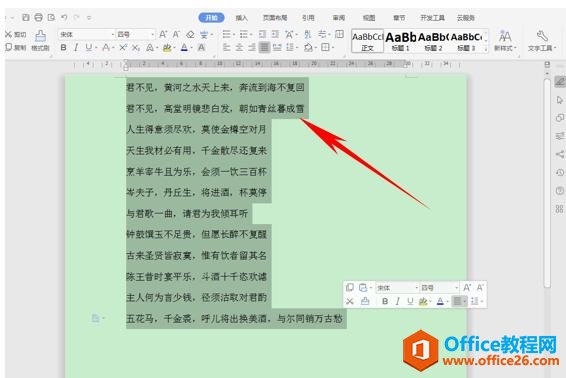
Task: Clear formatting with the eraser icon
Action: pos(190,34)
